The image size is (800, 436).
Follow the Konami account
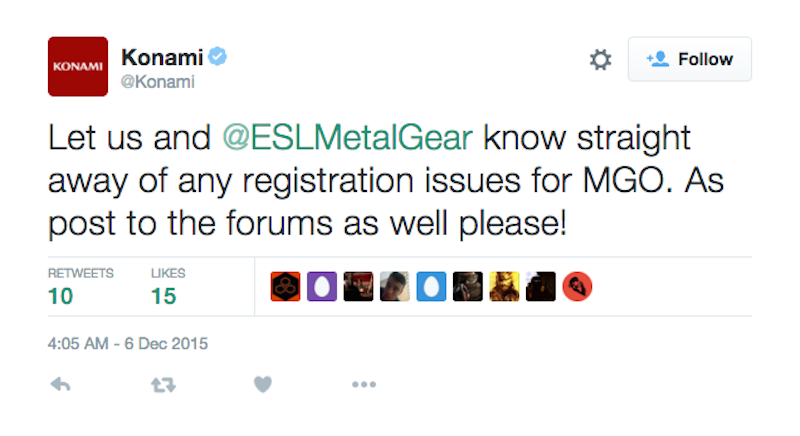point(689,60)
